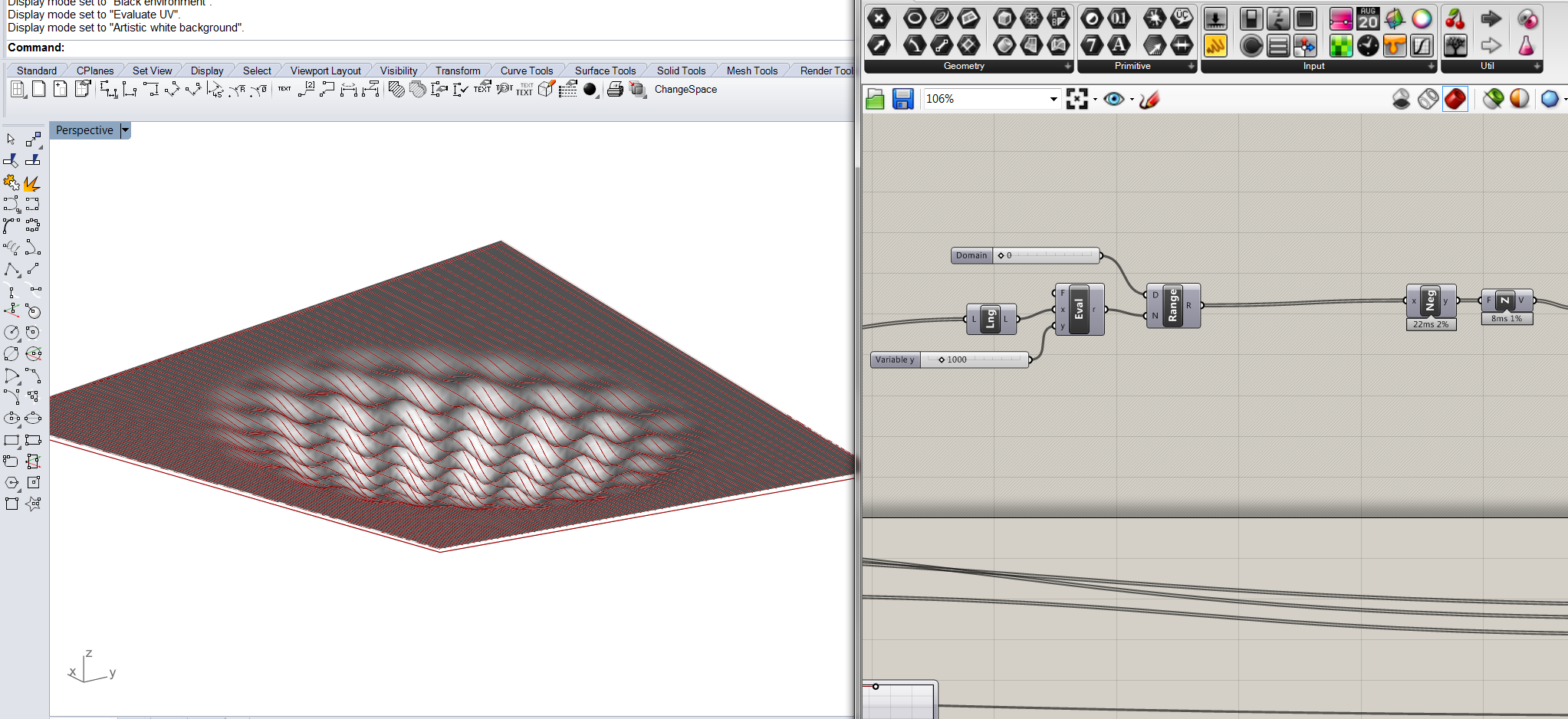Select the Integer '7' parameter icon

coord(1092,45)
